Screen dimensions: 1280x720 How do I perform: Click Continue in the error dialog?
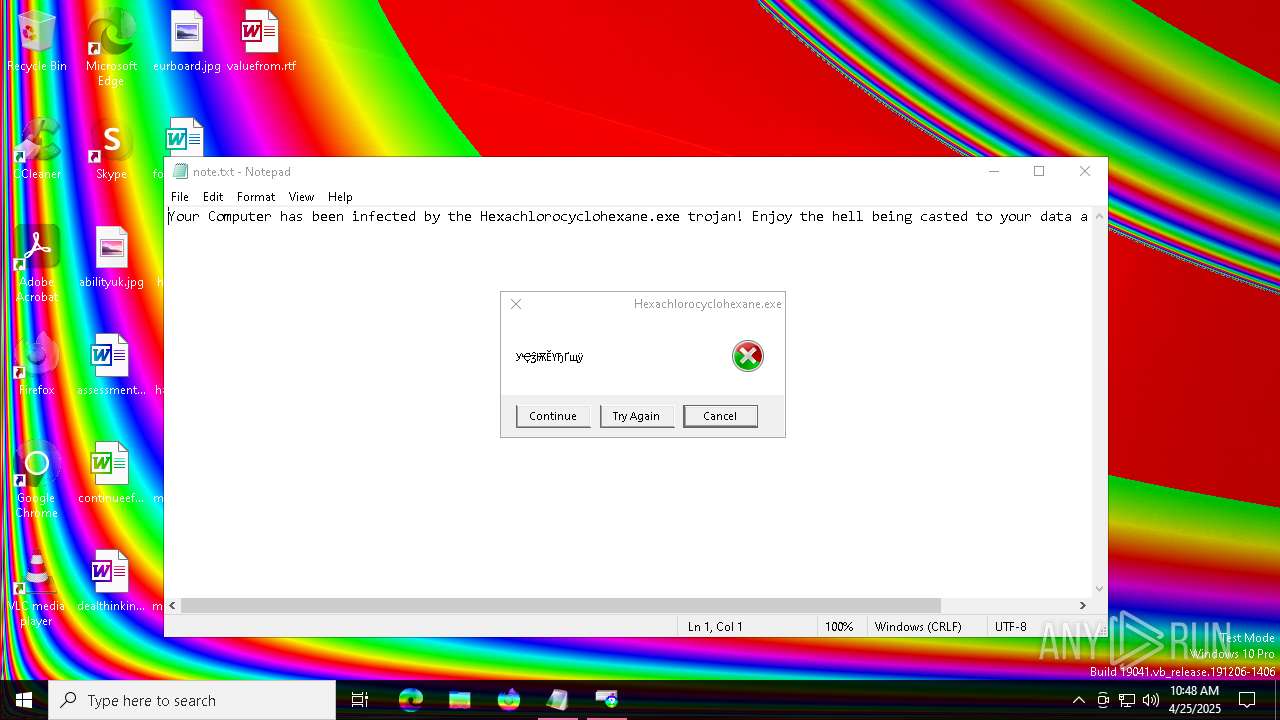(x=553, y=416)
